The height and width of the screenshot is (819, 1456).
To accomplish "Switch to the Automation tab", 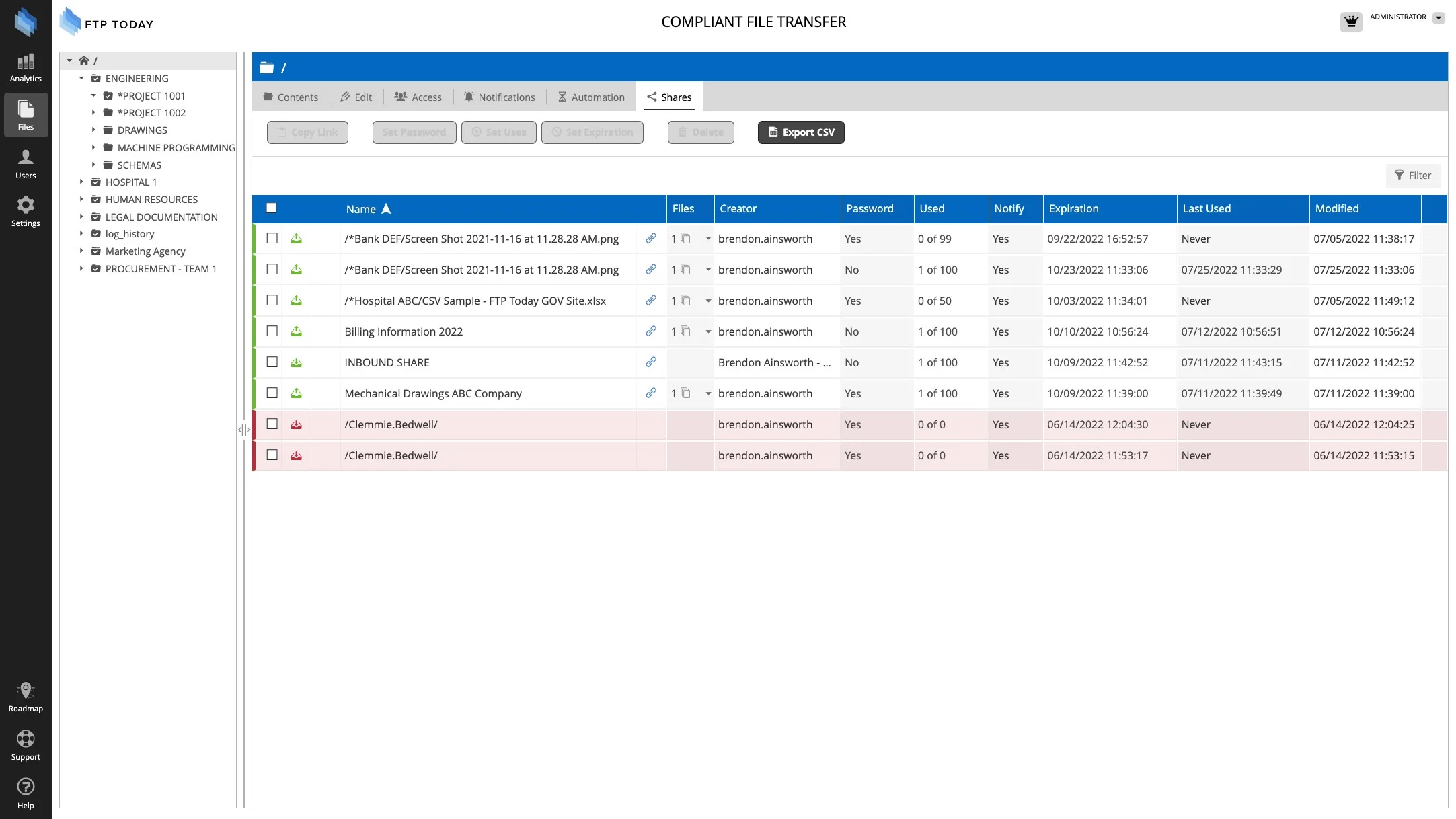I will tap(590, 97).
